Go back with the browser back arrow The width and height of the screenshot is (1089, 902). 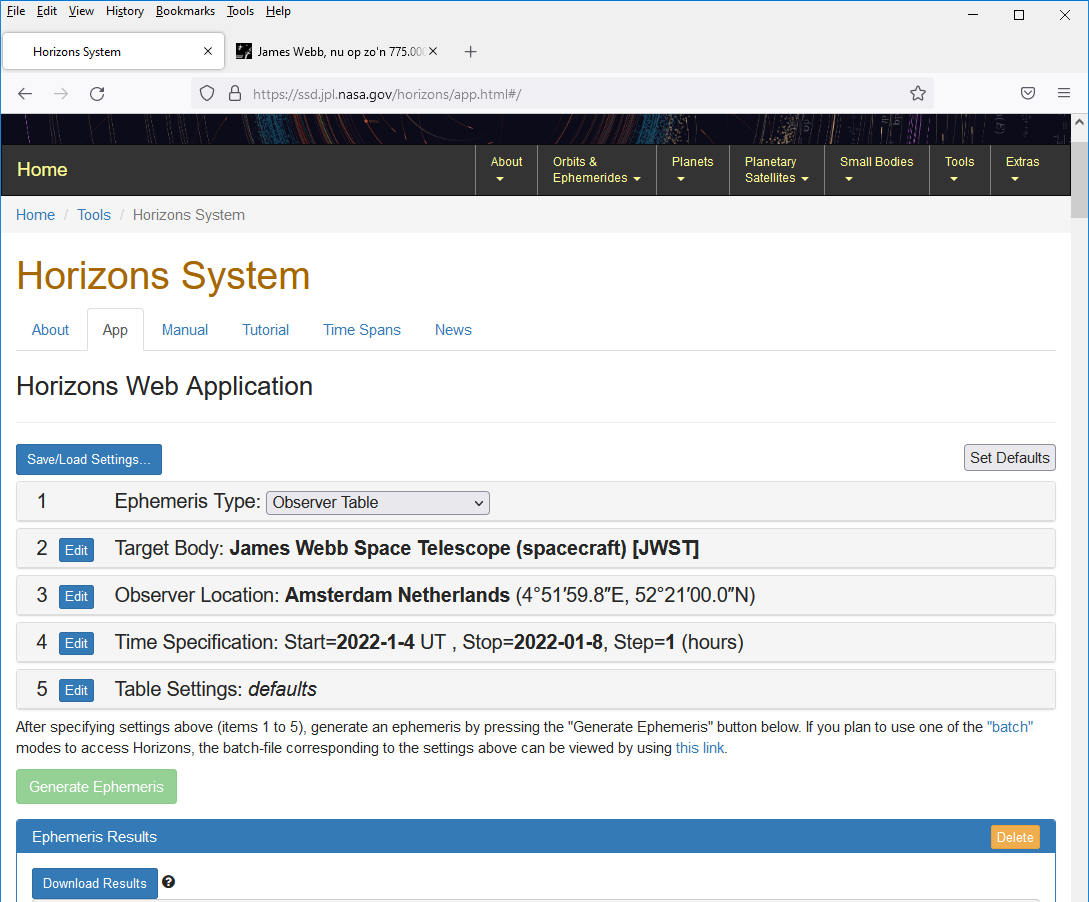click(x=25, y=94)
